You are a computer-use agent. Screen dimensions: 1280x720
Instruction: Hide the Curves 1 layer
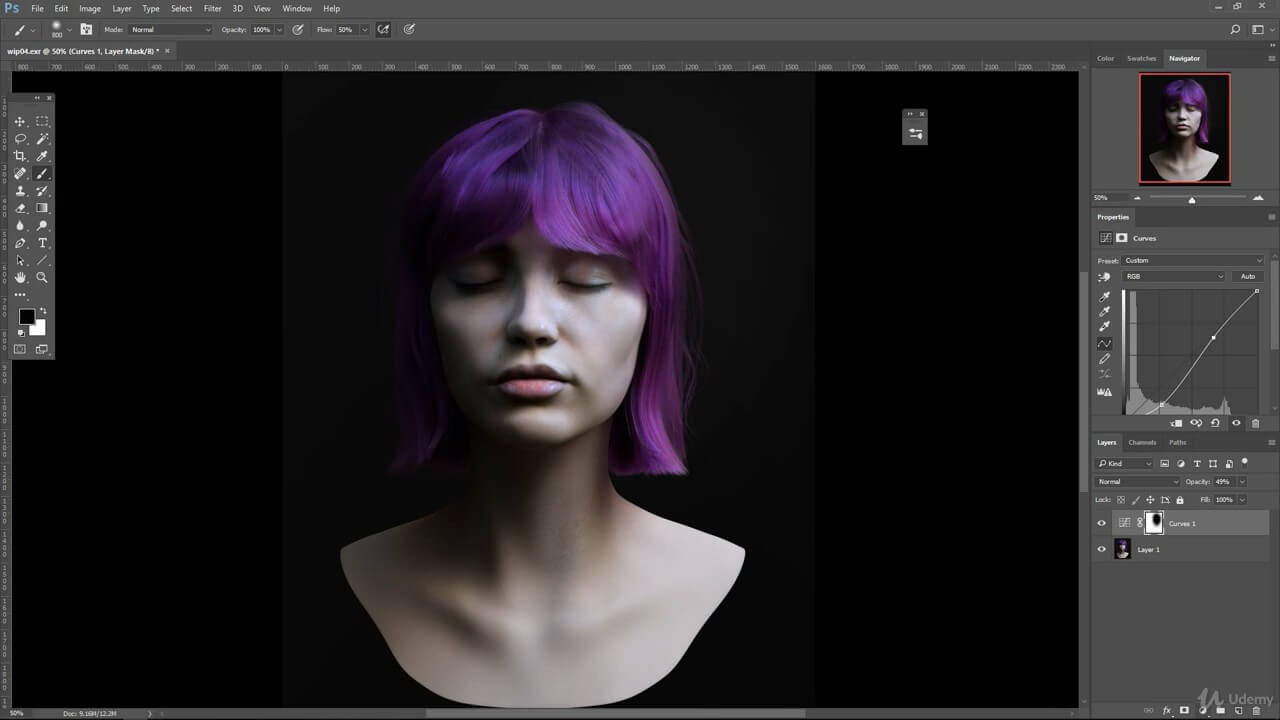pos(1102,523)
